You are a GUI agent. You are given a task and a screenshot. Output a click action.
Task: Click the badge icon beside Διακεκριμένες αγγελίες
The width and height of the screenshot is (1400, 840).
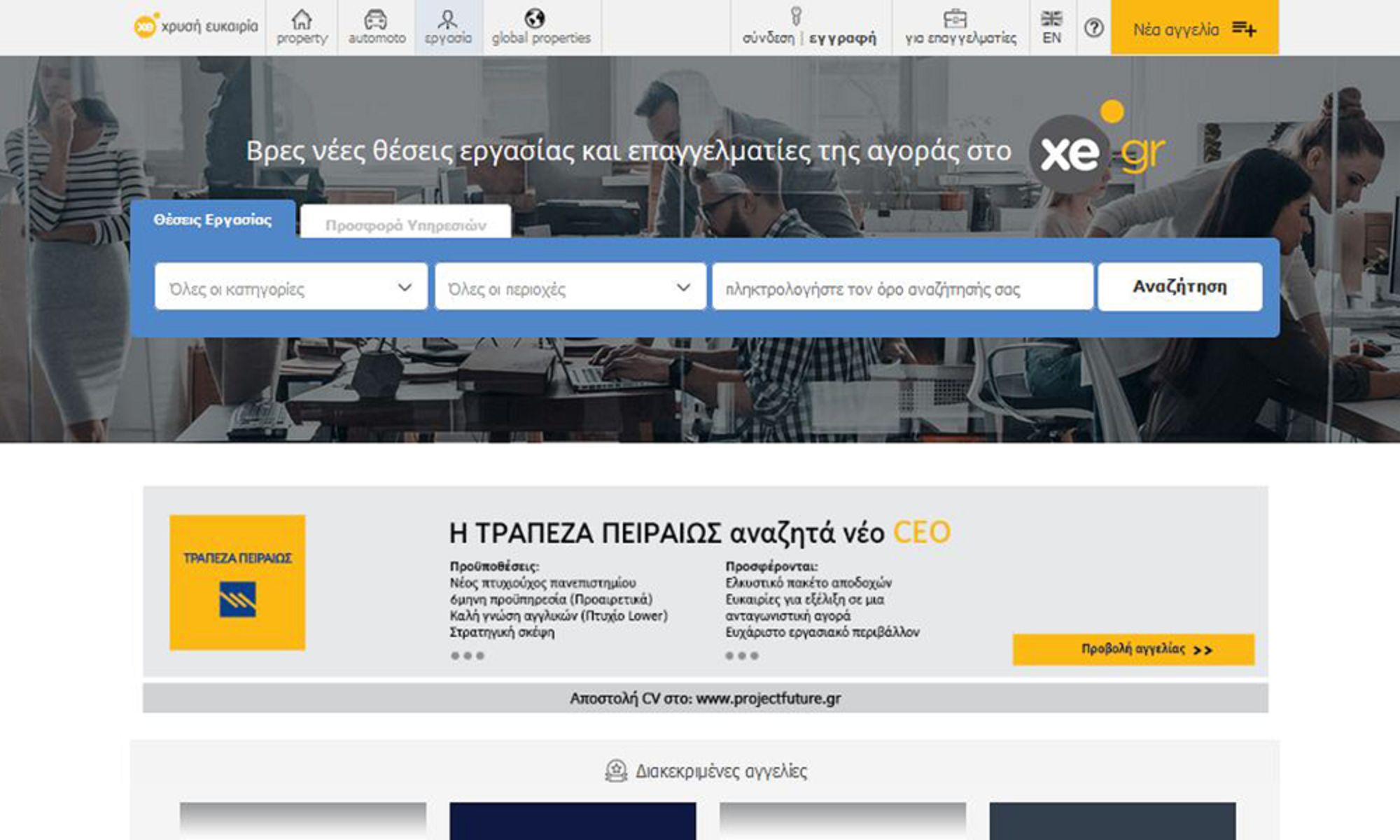[x=616, y=771]
